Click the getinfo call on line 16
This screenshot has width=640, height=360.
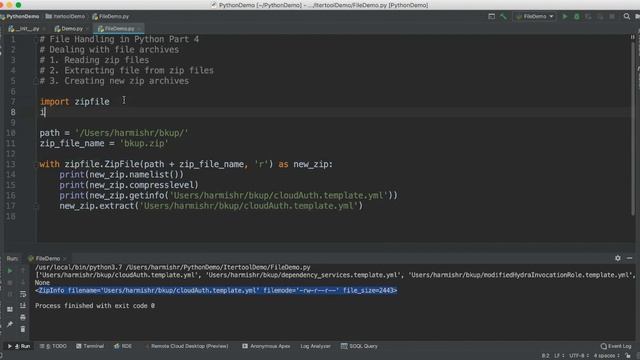229,196
